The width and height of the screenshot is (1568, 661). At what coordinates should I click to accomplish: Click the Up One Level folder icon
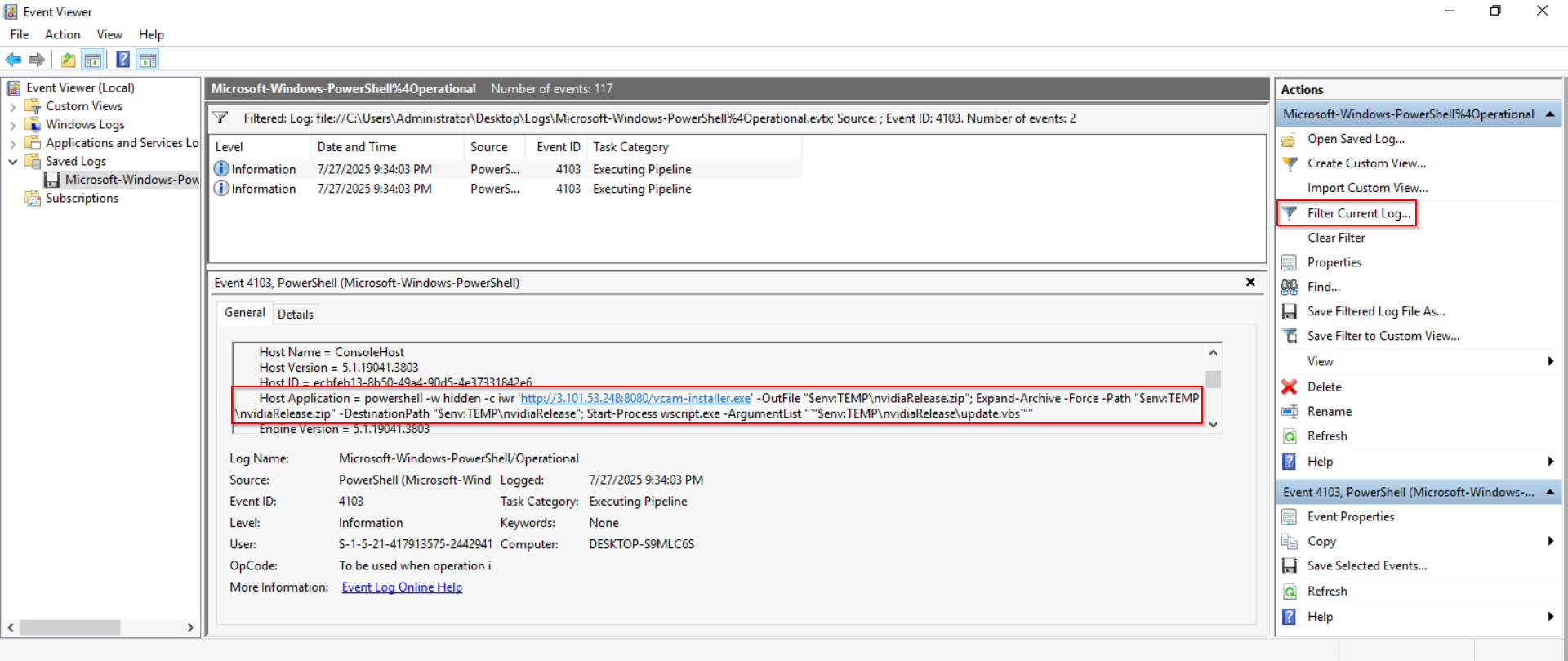click(68, 60)
